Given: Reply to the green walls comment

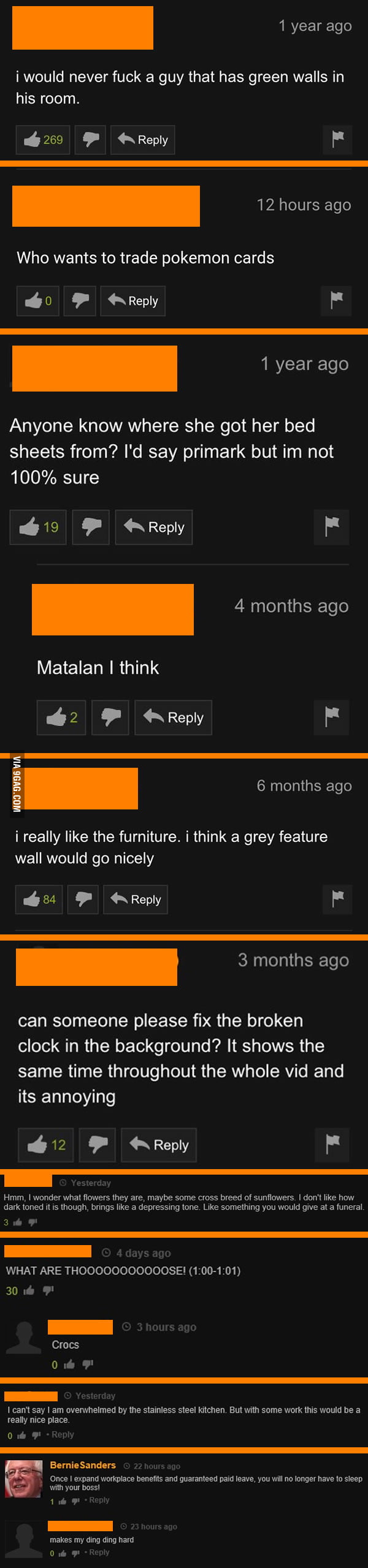Looking at the screenshot, I should tap(142, 140).
